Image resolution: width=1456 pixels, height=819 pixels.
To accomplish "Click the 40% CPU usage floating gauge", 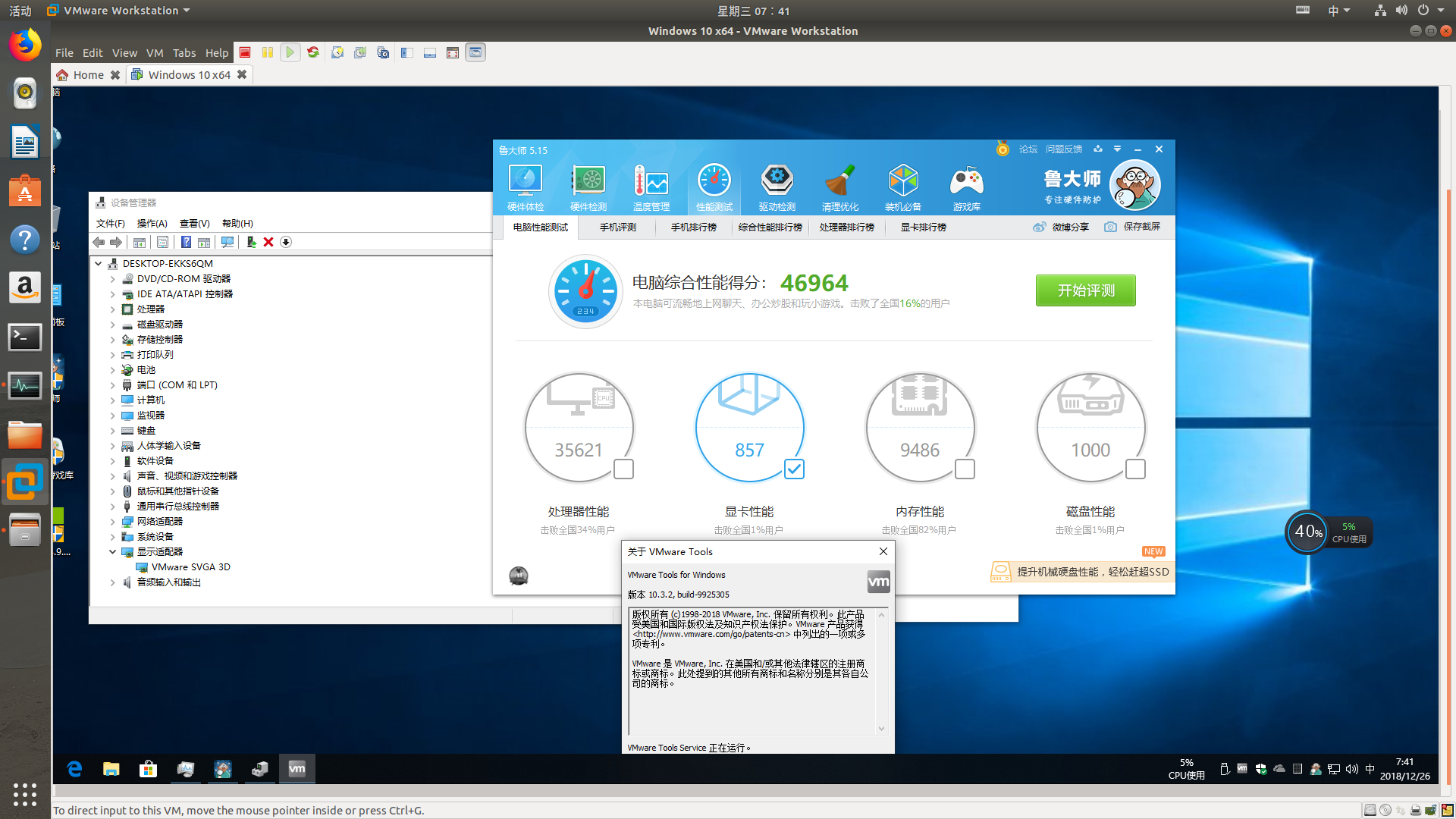I will 1308,532.
